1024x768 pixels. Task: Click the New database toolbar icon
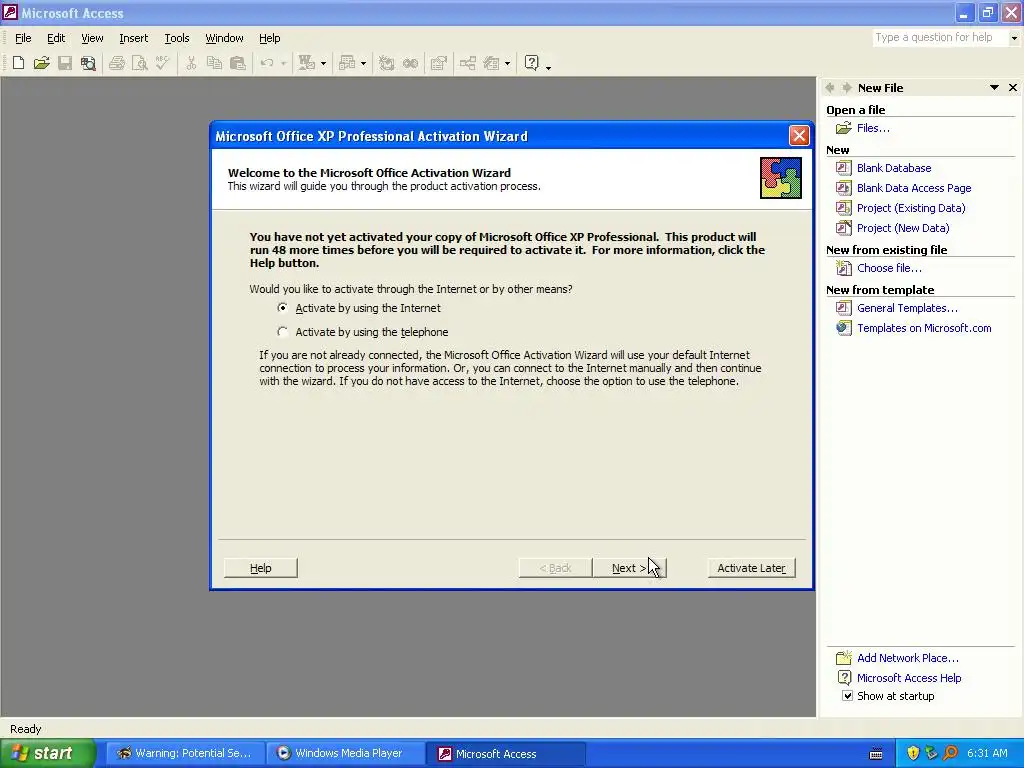pos(18,63)
